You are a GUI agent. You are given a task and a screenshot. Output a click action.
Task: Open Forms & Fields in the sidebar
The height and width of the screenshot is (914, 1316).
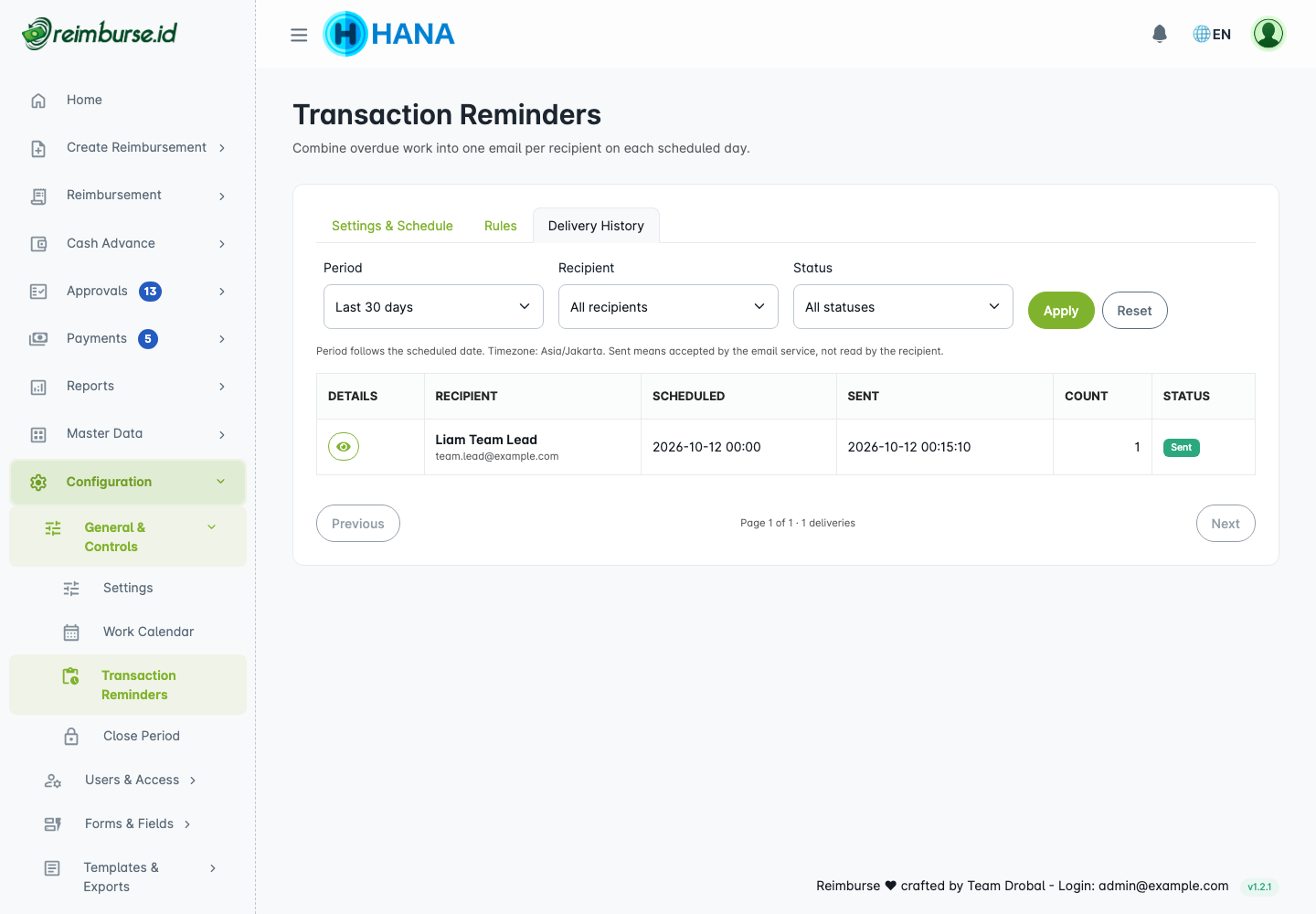(x=128, y=824)
